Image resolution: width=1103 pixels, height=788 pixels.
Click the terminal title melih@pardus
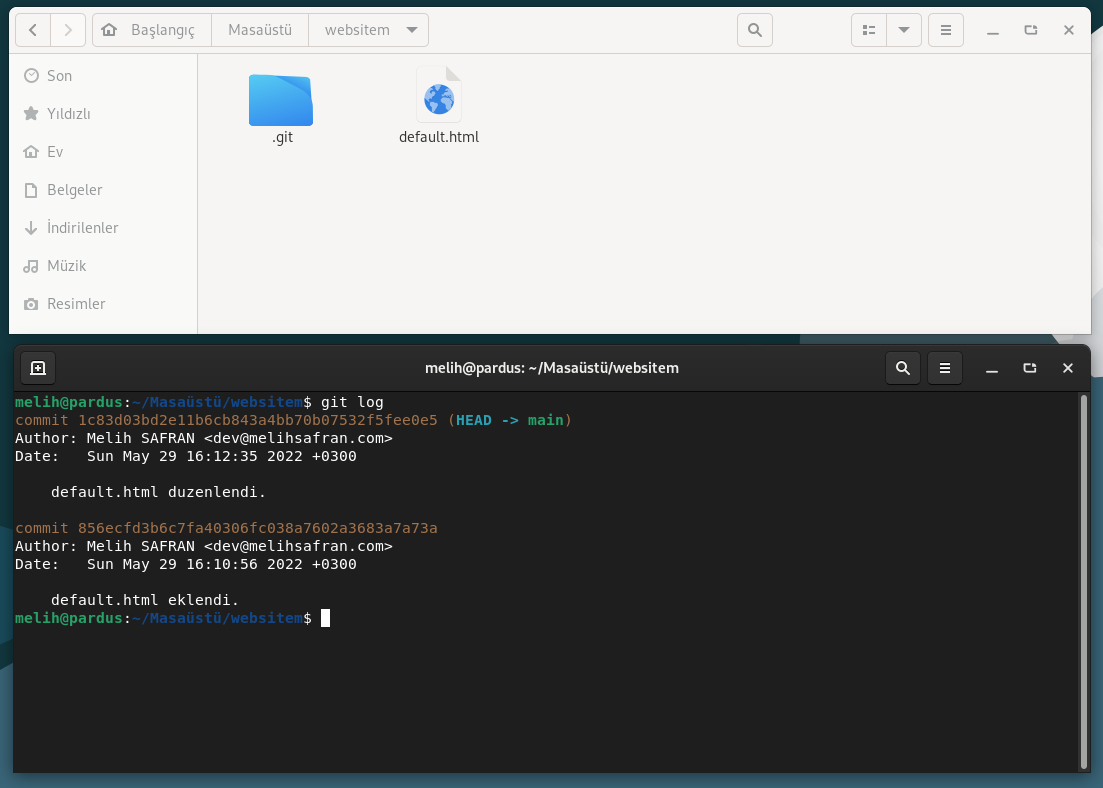pos(552,368)
